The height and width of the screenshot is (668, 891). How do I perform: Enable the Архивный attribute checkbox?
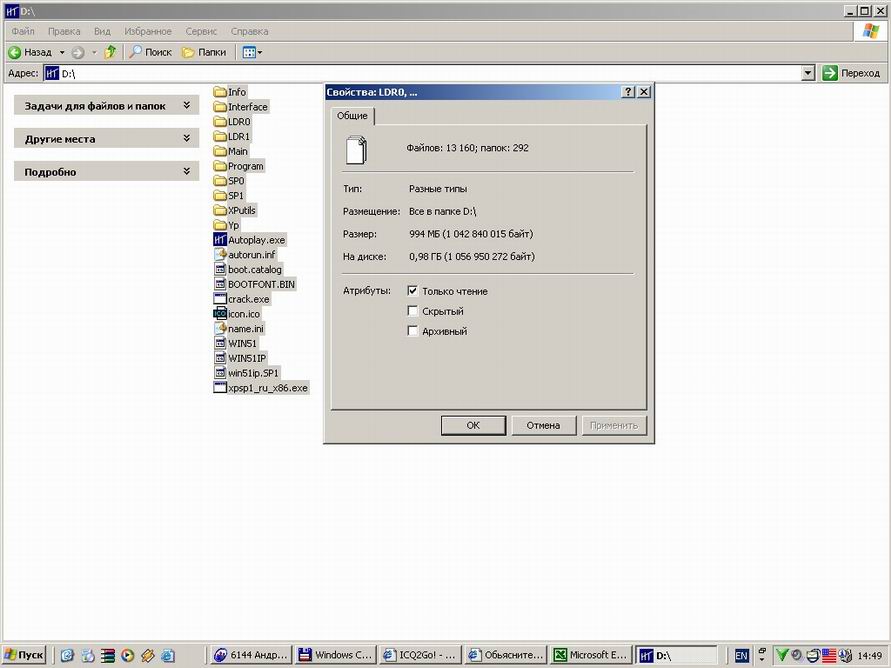pos(413,331)
